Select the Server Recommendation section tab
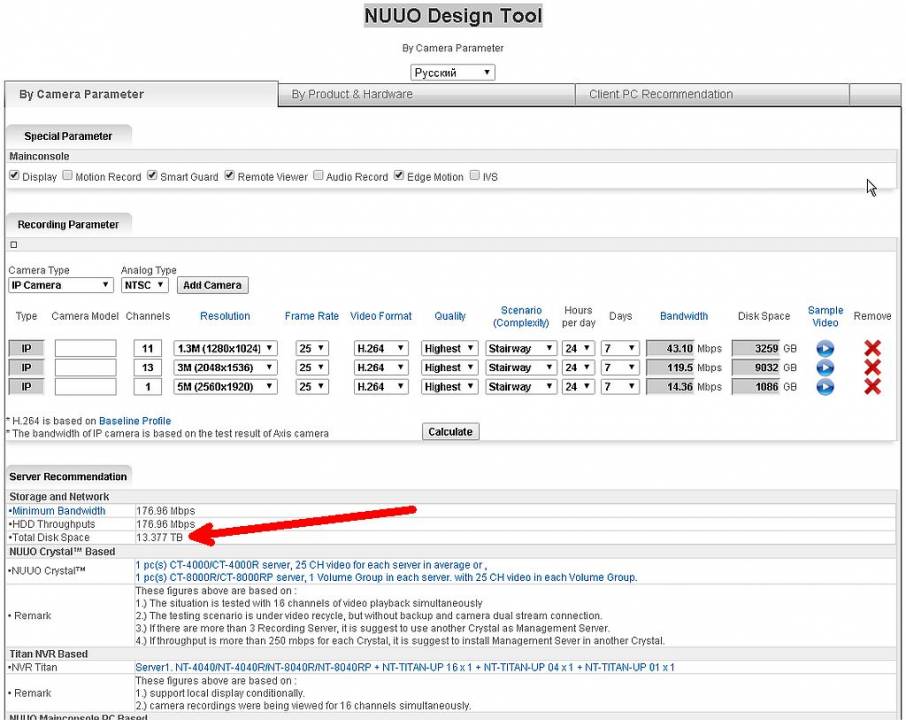 68,477
